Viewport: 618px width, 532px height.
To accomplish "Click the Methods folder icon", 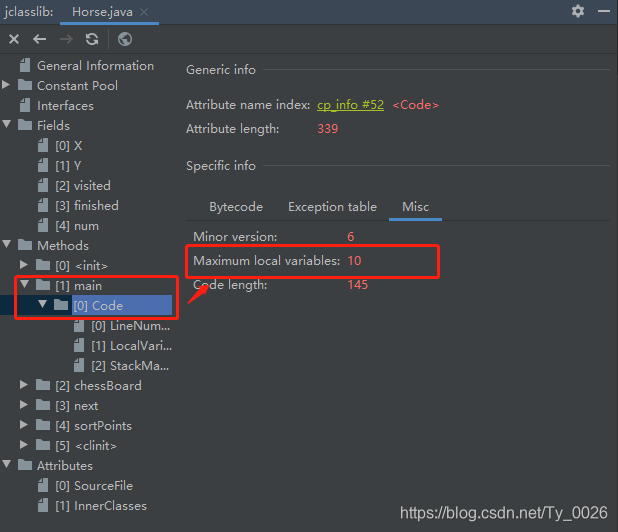I will (25, 245).
